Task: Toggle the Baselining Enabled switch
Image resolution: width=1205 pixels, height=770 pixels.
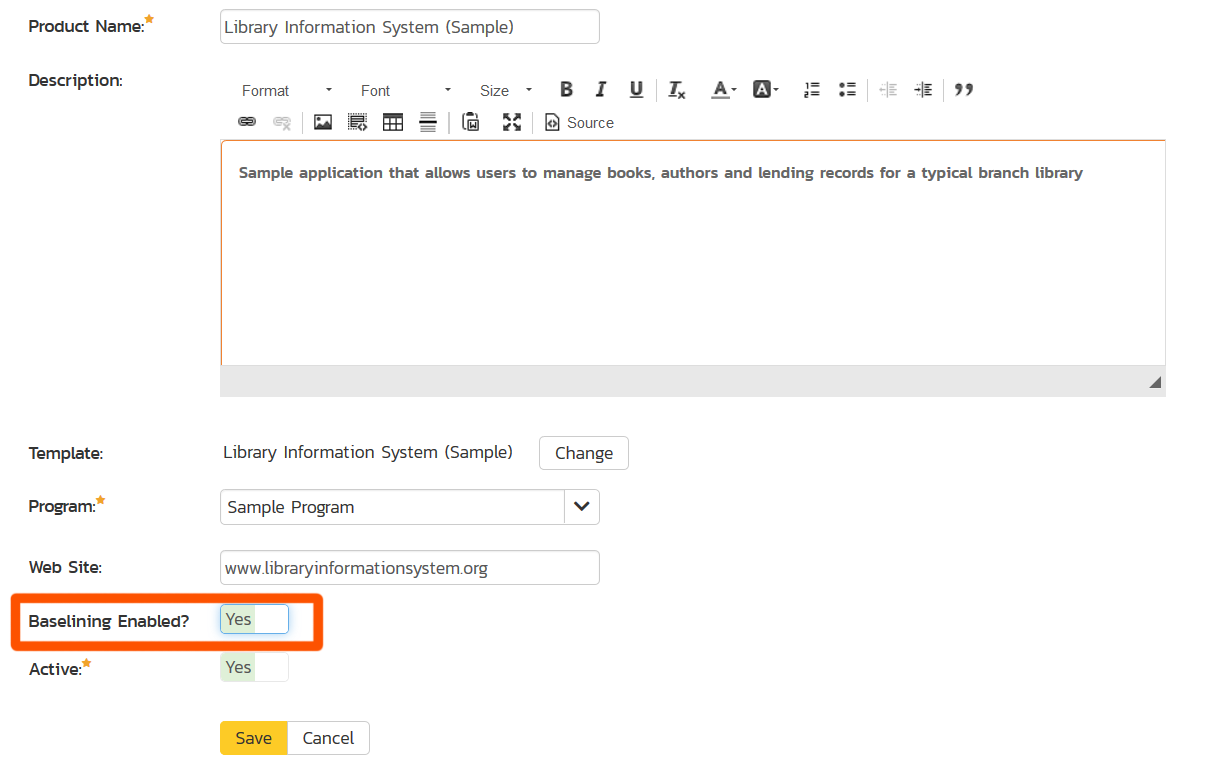Action: (254, 620)
